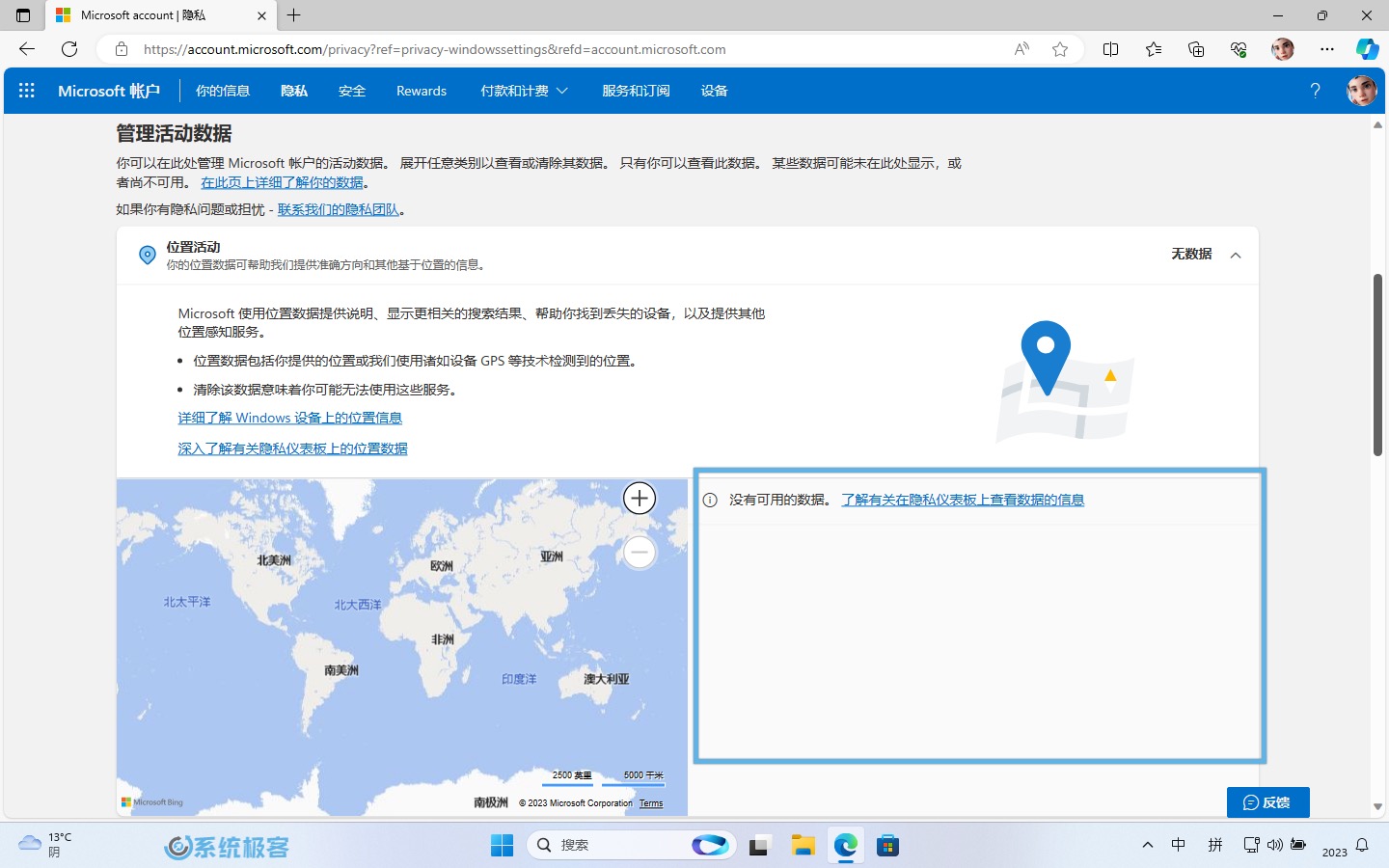Image resolution: width=1389 pixels, height=868 pixels.
Task: Click the 反馈 feedback button
Action: coord(1268,802)
